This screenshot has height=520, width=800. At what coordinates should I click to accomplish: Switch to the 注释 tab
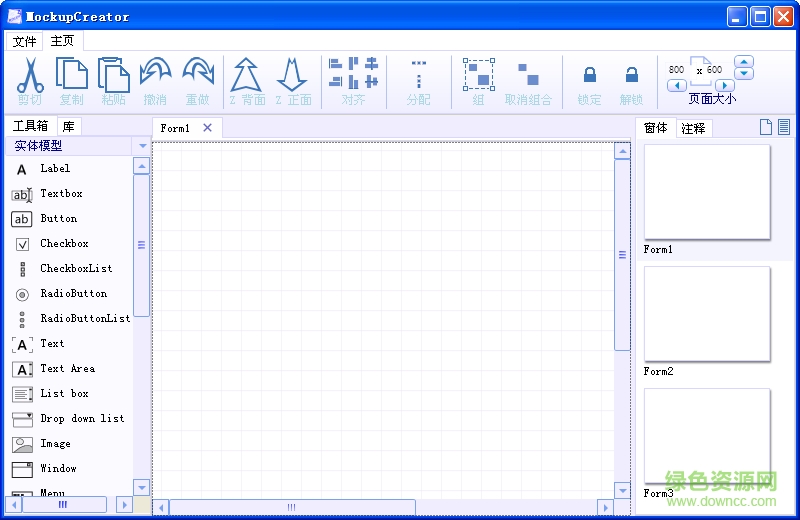pos(693,128)
